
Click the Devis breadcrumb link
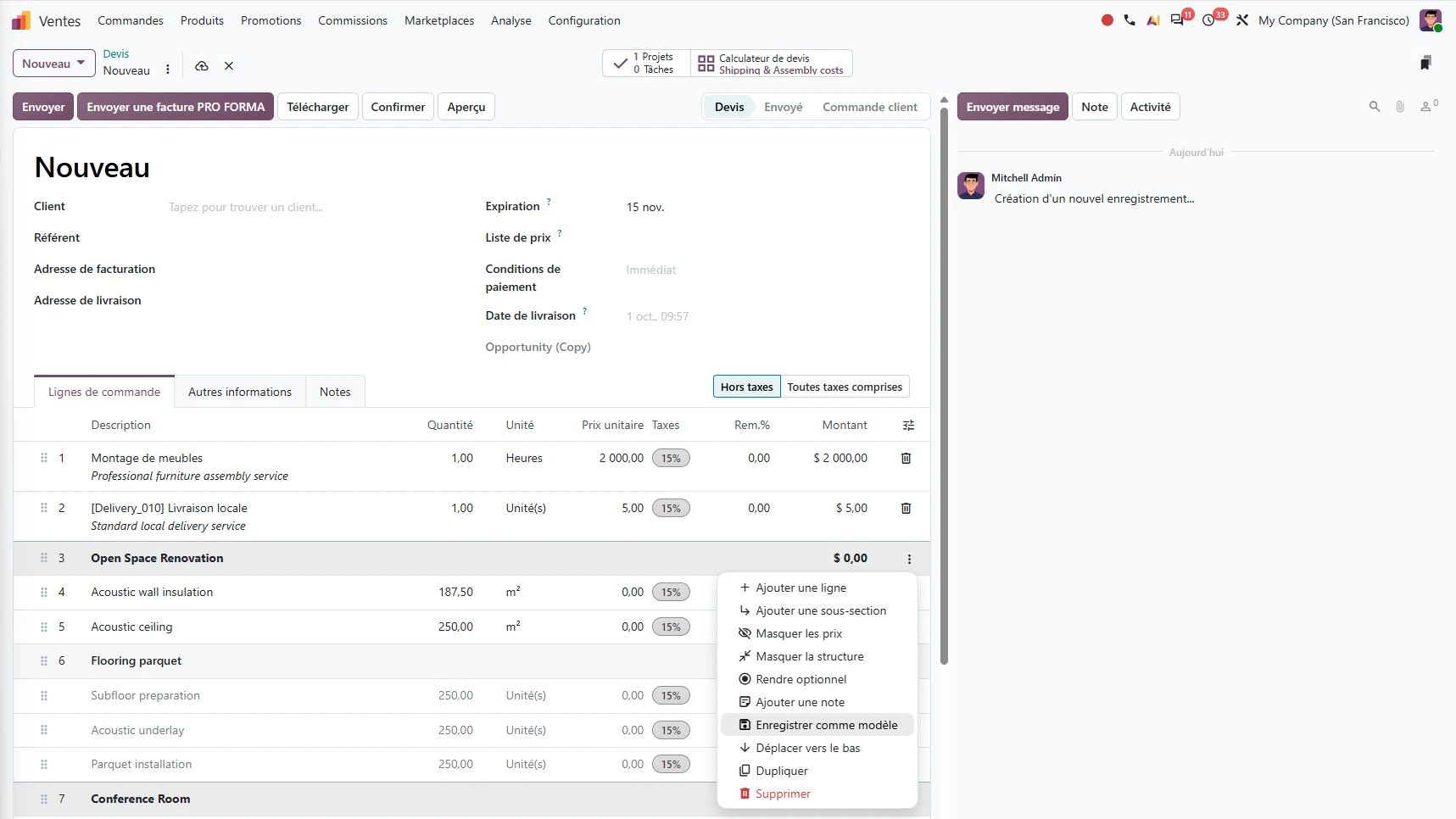point(116,53)
